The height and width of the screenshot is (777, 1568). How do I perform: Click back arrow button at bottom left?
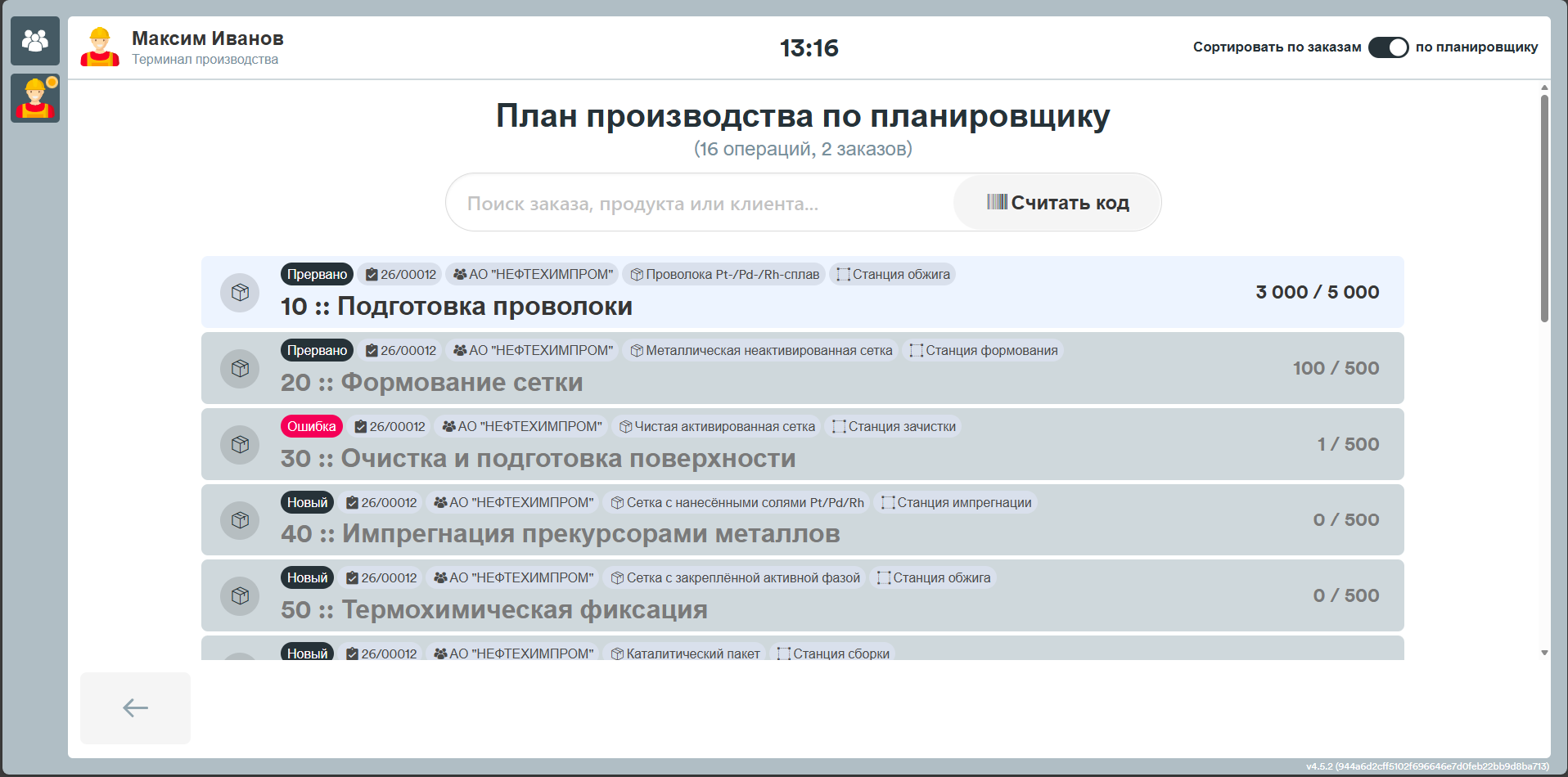tap(135, 707)
